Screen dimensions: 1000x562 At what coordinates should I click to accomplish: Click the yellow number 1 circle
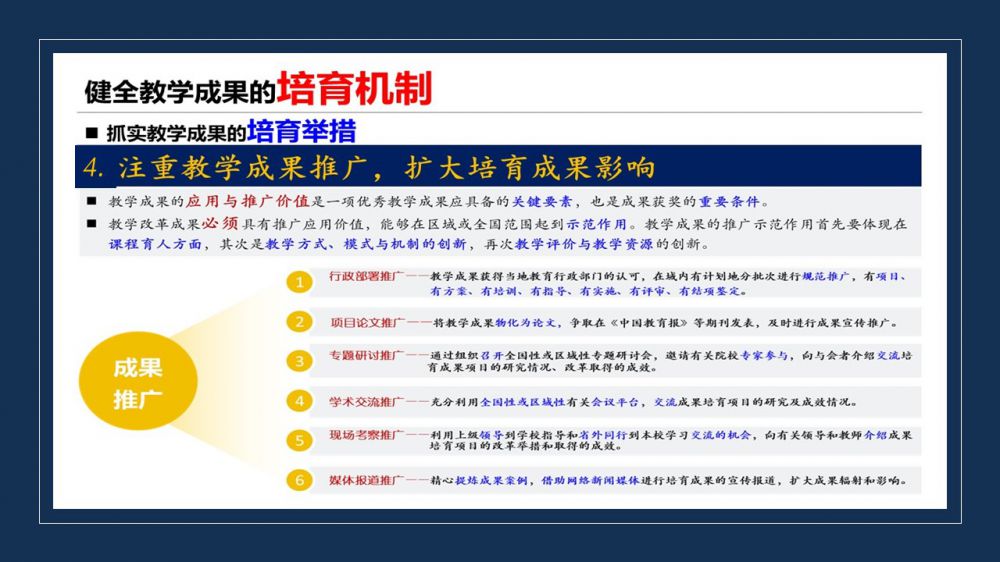click(x=298, y=283)
